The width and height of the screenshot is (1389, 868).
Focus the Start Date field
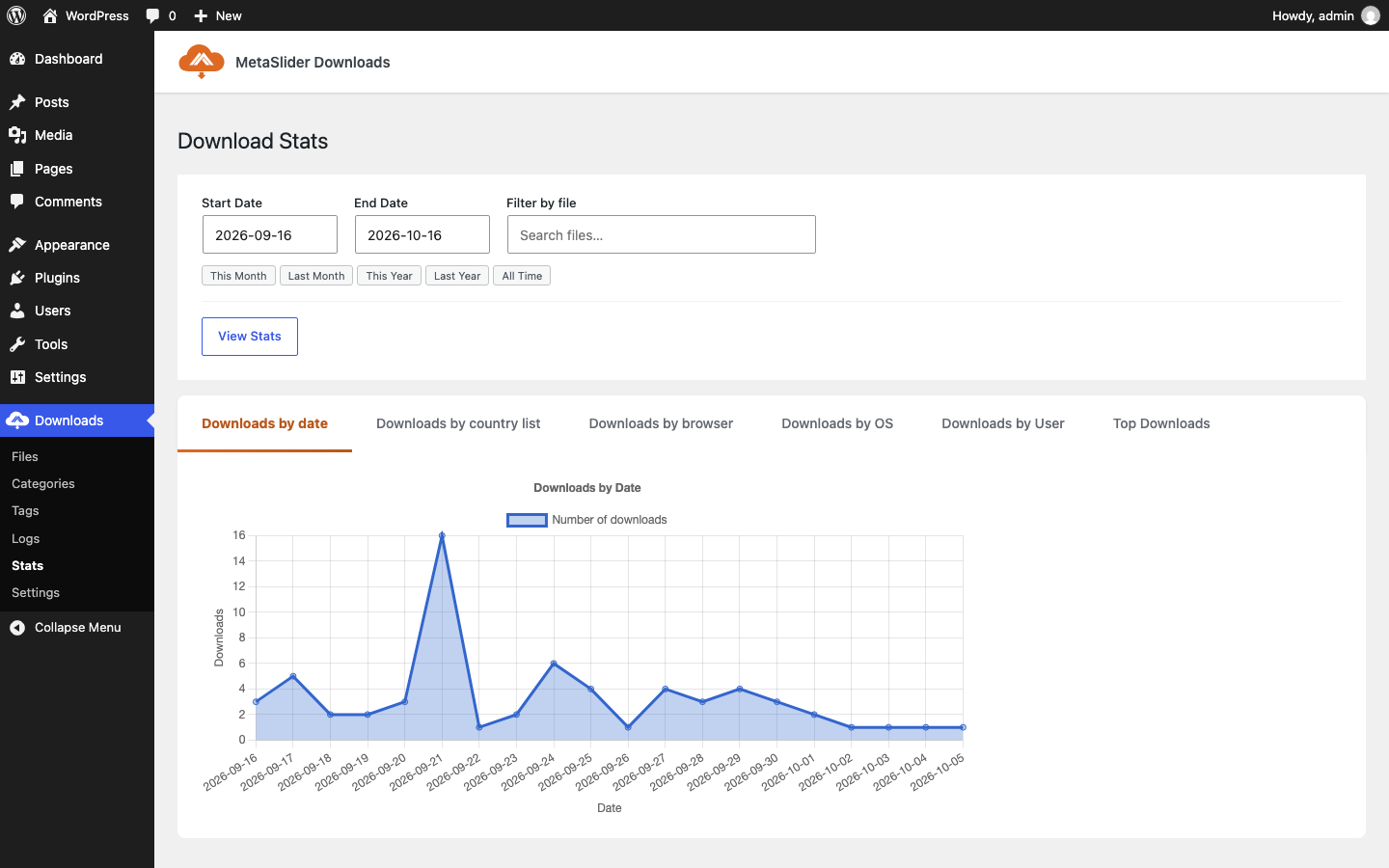tap(270, 234)
